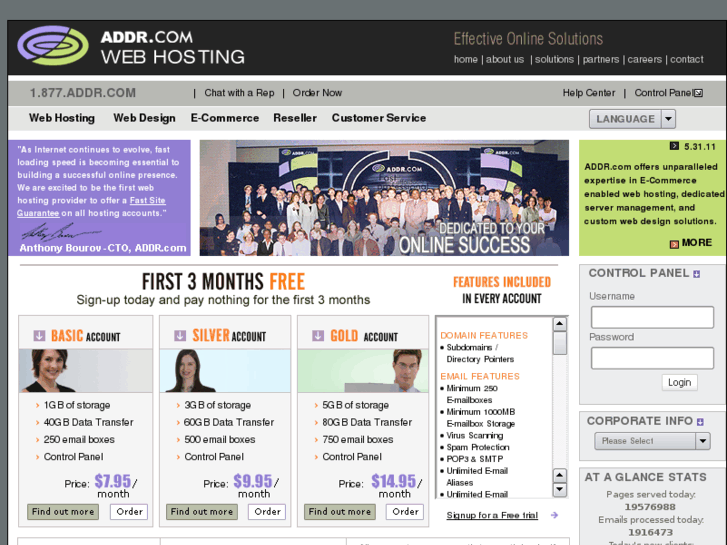Click the MORE link in green box
The height and width of the screenshot is (545, 727).
(x=697, y=243)
